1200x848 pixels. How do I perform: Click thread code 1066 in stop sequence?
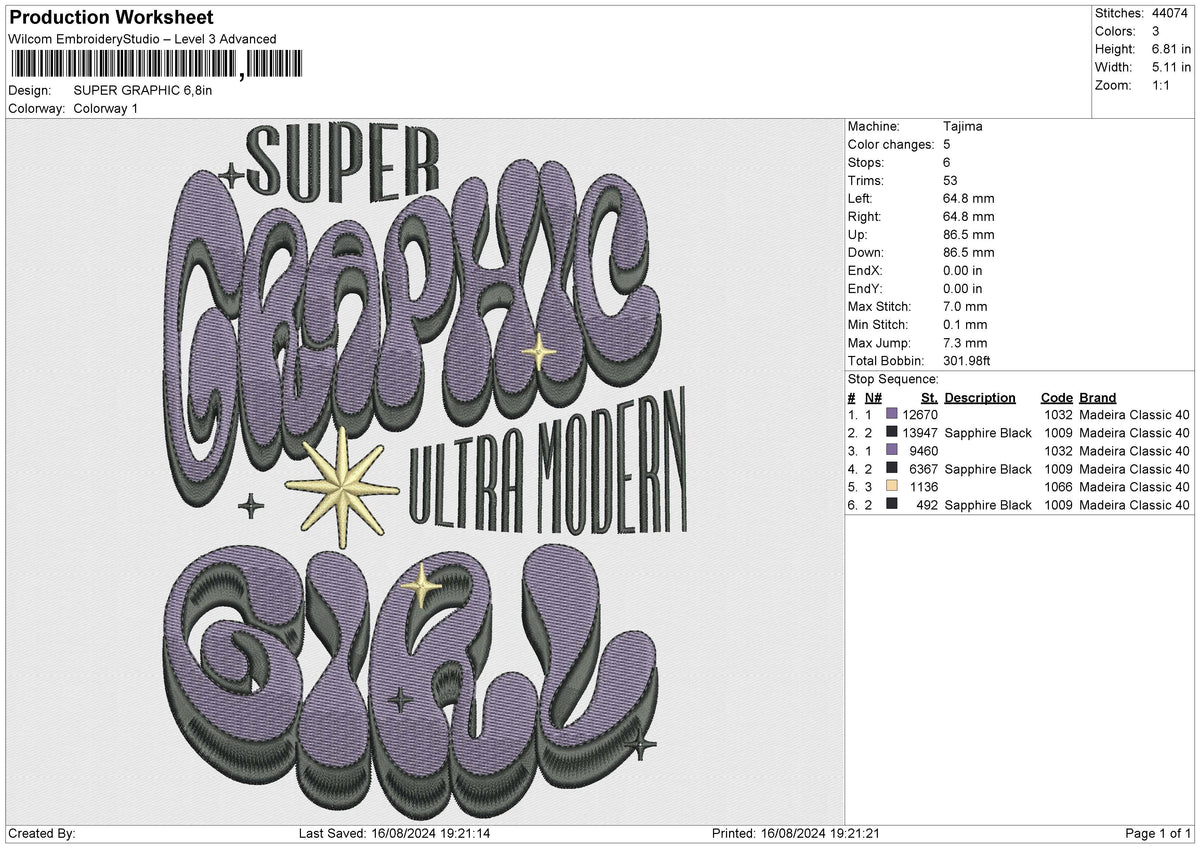click(1058, 487)
